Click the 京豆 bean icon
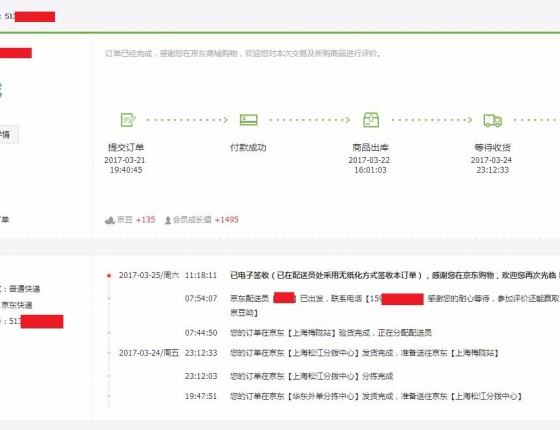 pos(109,220)
